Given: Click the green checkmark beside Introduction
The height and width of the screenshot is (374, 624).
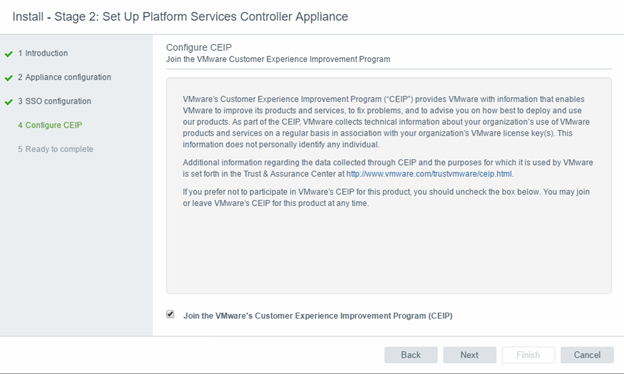Looking at the screenshot, I should pos(9,54).
